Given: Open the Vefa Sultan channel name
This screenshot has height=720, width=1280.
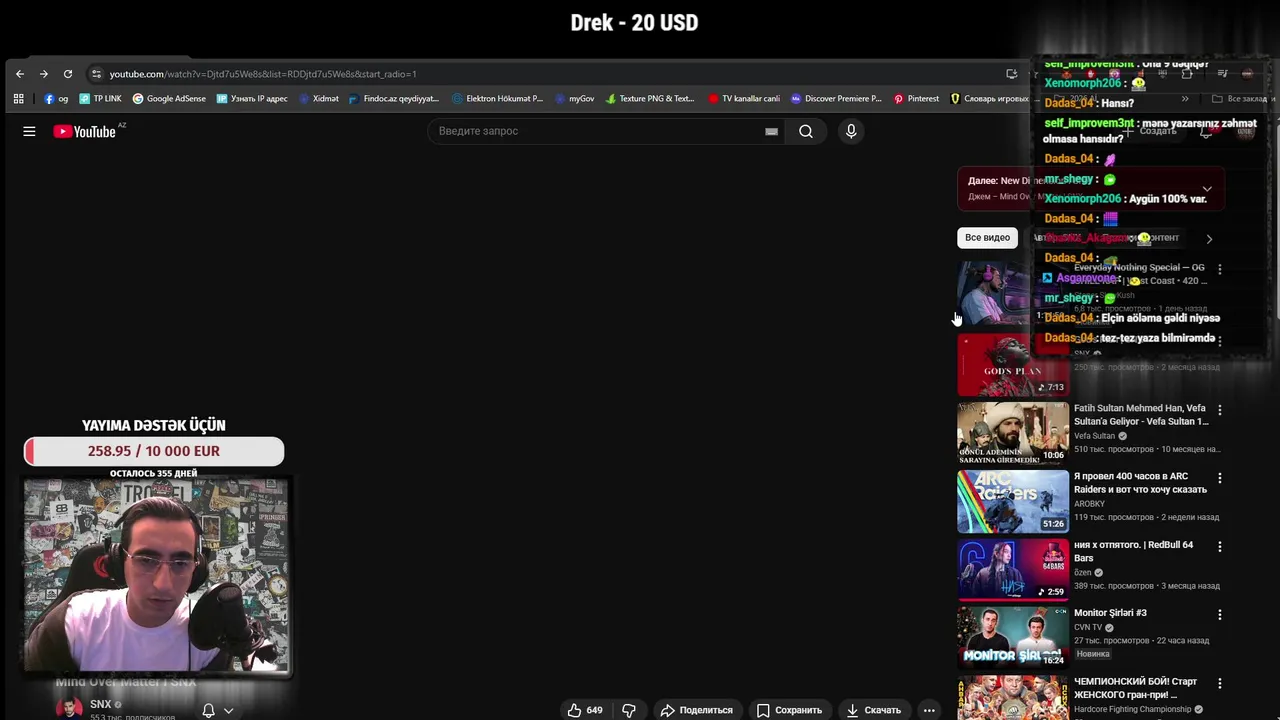Looking at the screenshot, I should tap(1094, 436).
